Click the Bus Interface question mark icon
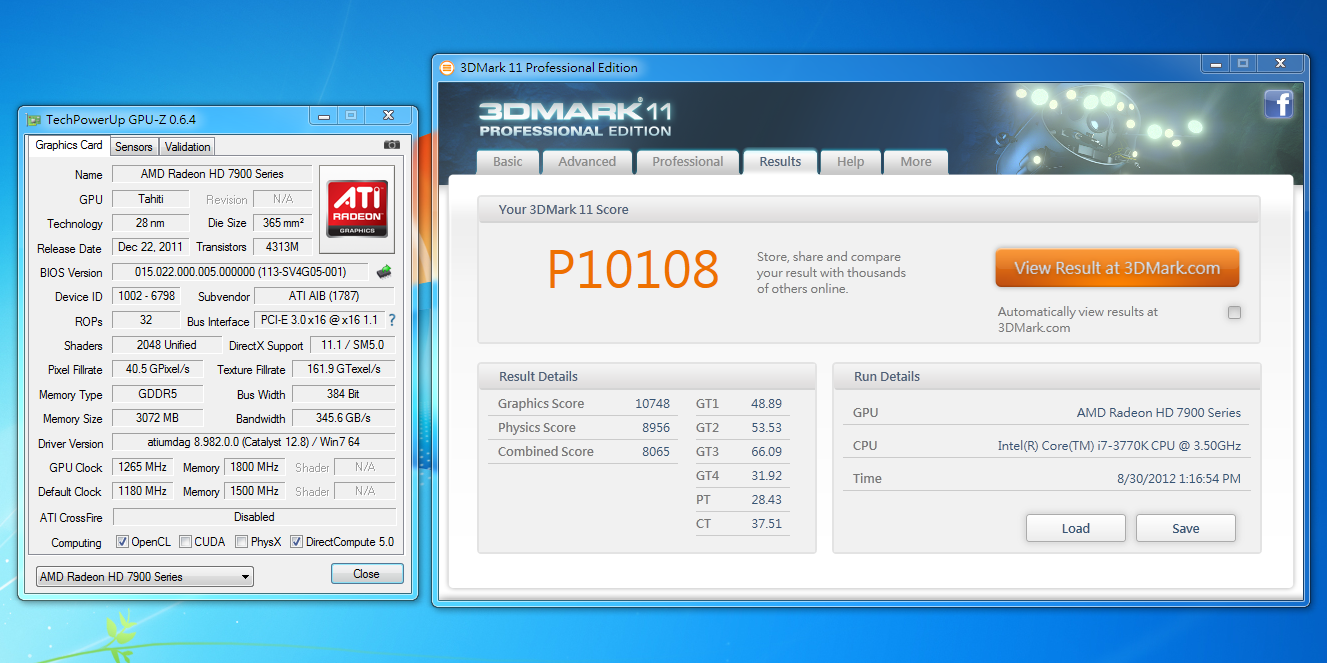Viewport: 1327px width, 663px height. pyautogui.click(x=392, y=320)
